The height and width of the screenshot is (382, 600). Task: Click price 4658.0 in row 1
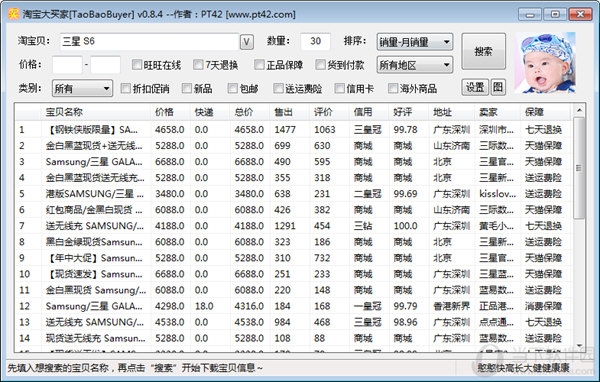click(x=170, y=130)
